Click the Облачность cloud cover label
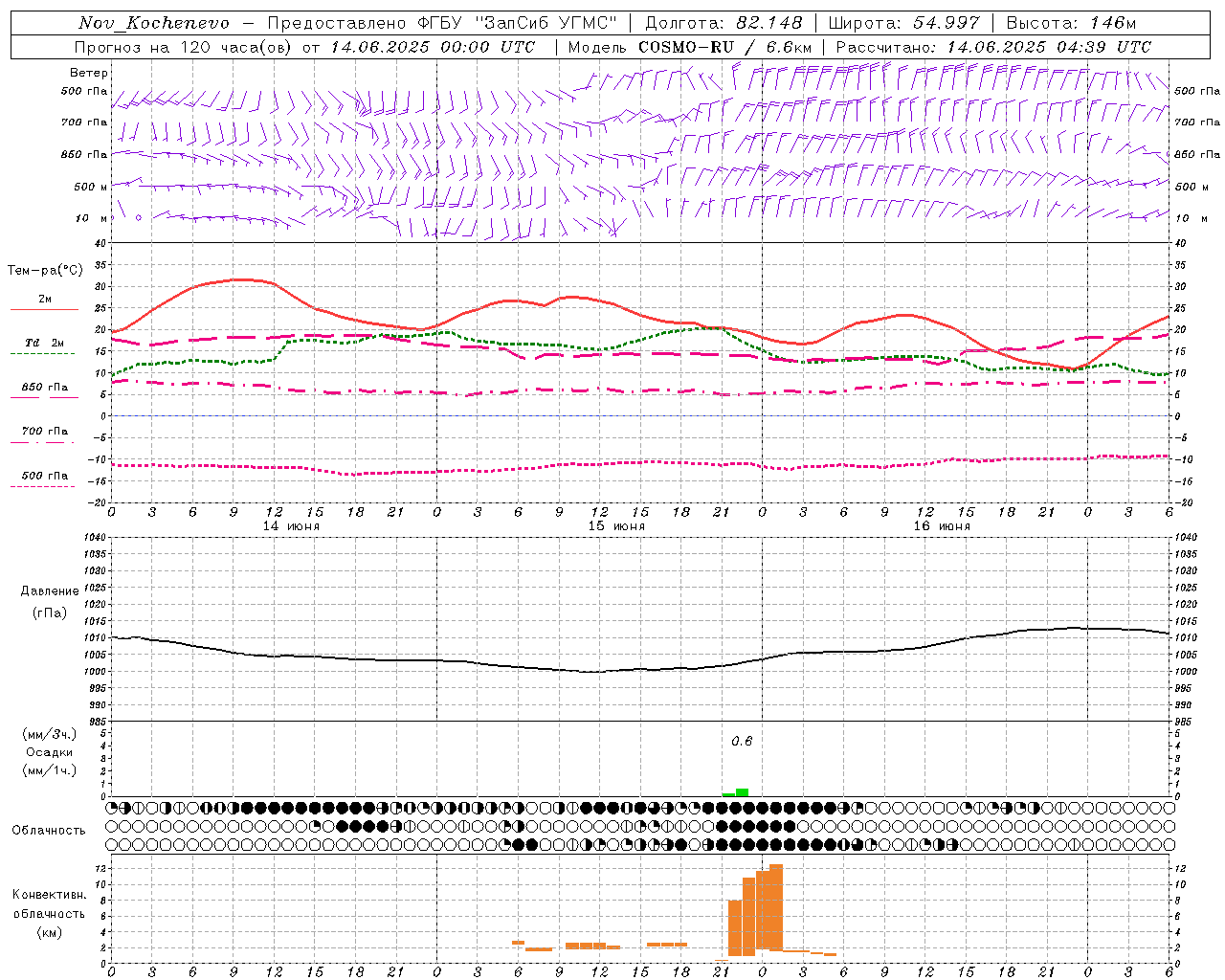The width and height of the screenshot is (1225, 980). 48,830
